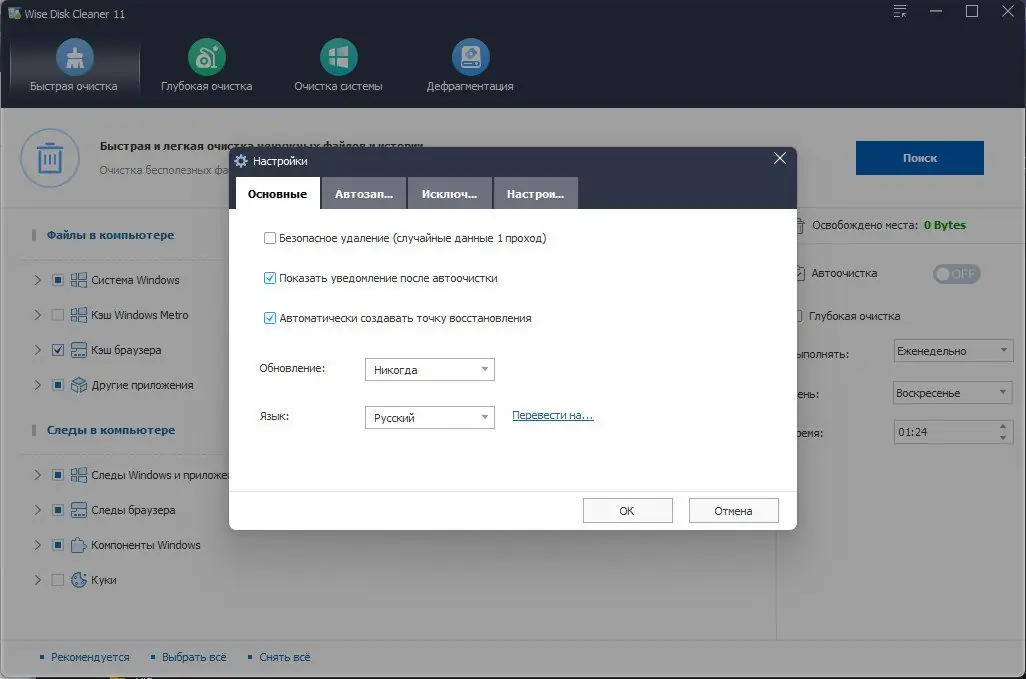Turn on the Автоочистка switch
Image resolution: width=1026 pixels, height=679 pixels.
956,273
